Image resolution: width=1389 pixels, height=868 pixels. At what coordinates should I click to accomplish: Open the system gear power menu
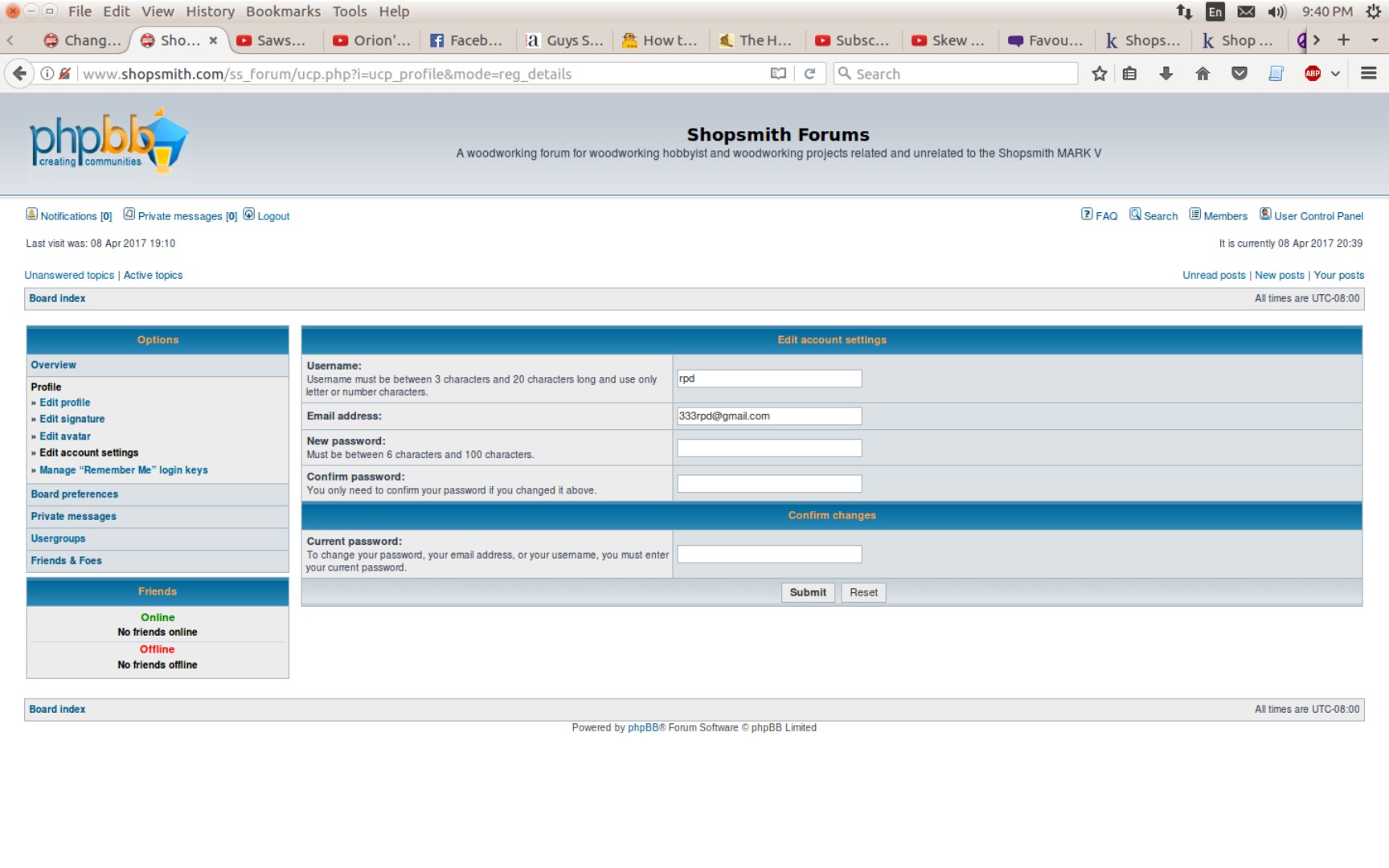tap(1373, 11)
